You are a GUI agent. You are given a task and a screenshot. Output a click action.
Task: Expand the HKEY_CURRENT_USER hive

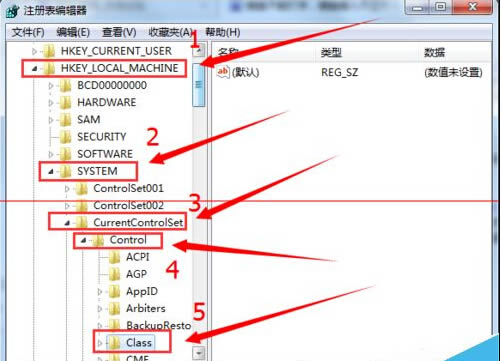[34, 51]
